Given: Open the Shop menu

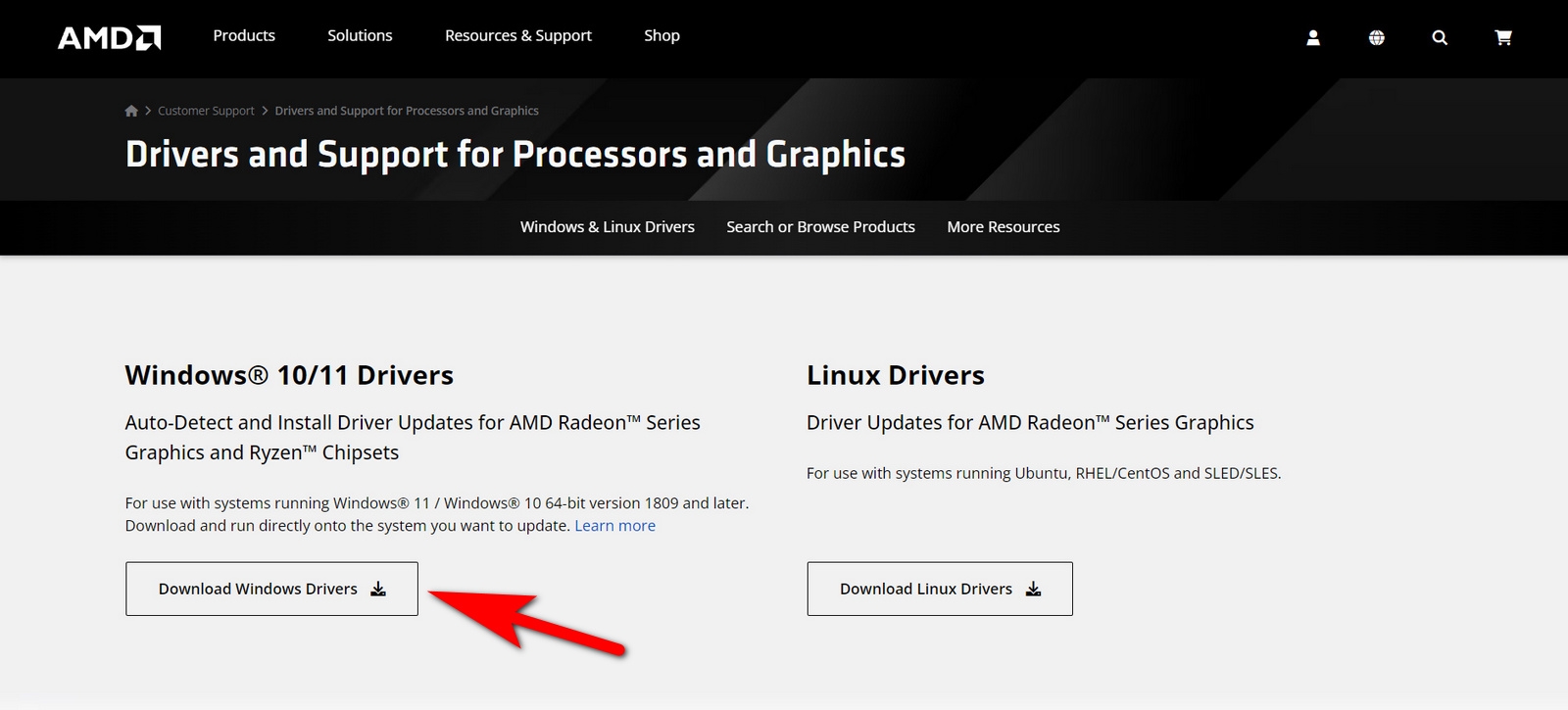Looking at the screenshot, I should [661, 35].
